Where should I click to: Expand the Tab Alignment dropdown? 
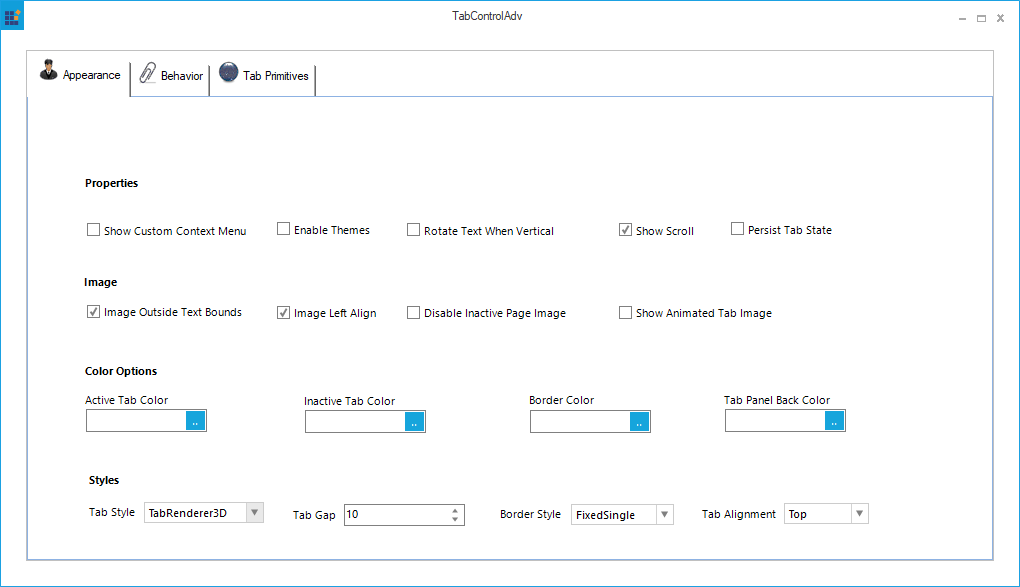858,514
